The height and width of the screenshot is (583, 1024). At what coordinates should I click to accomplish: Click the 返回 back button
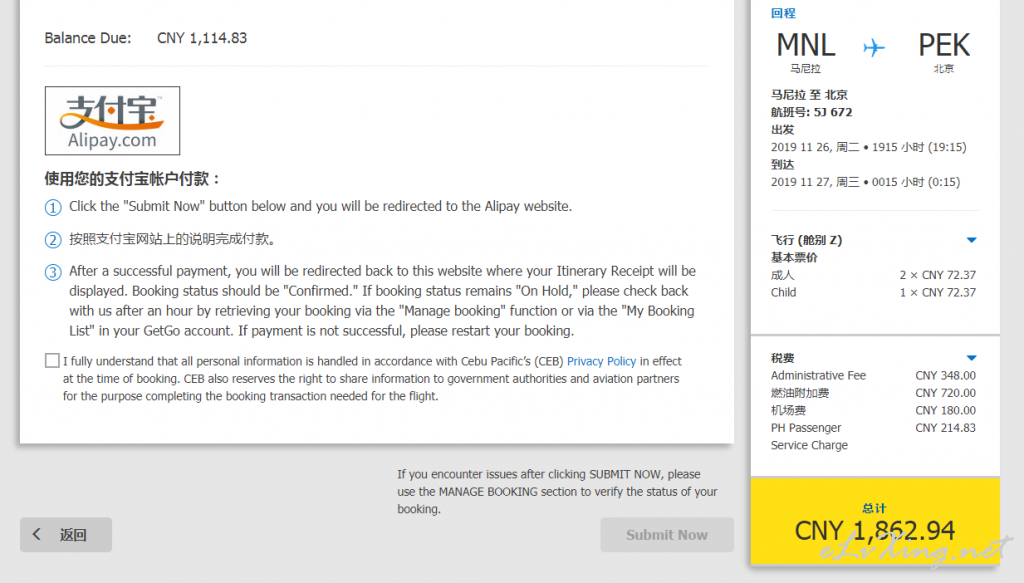point(66,535)
